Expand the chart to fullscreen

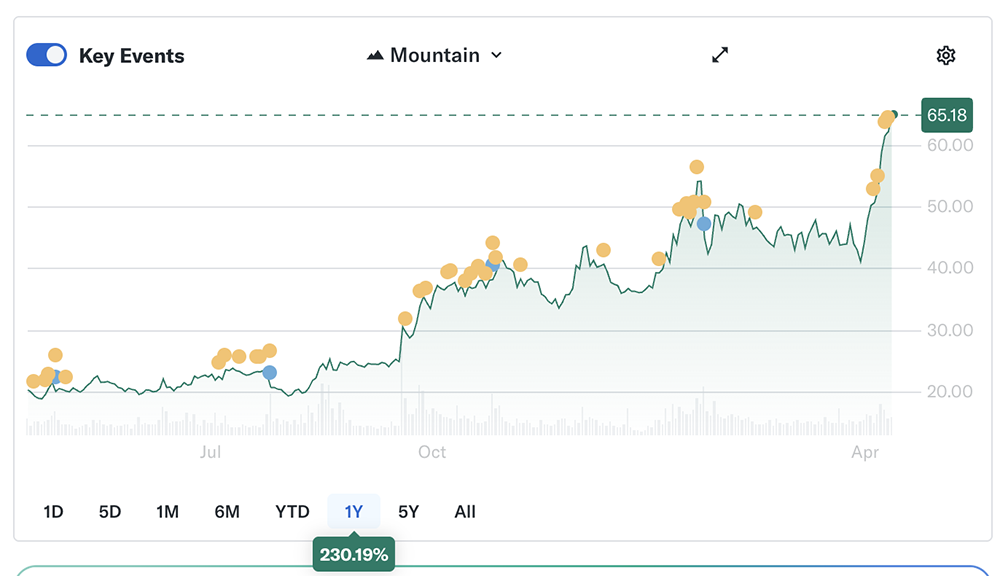coord(720,55)
